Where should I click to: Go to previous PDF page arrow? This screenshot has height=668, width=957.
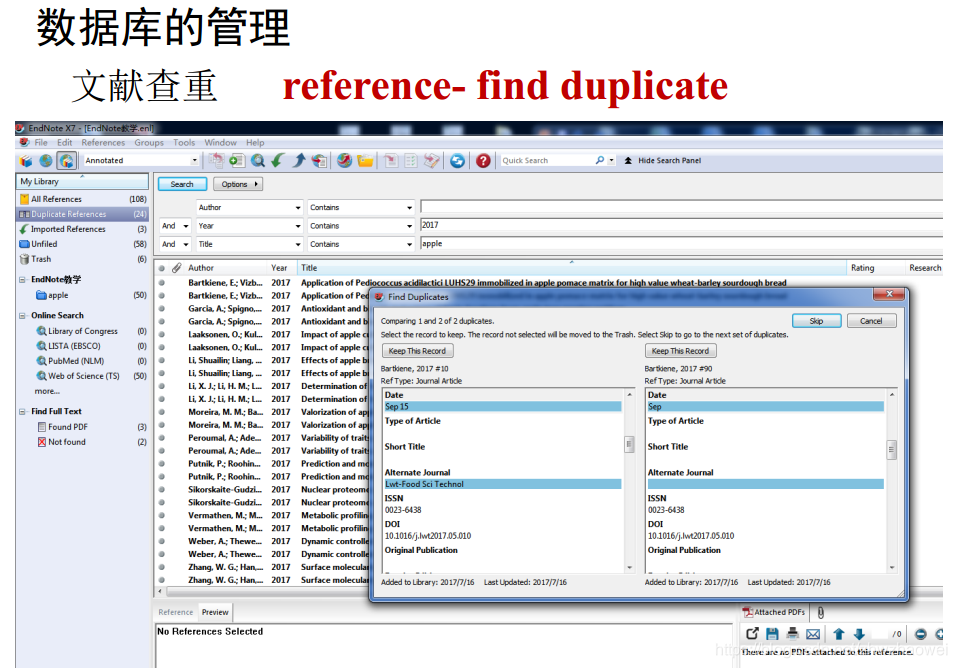[839, 634]
